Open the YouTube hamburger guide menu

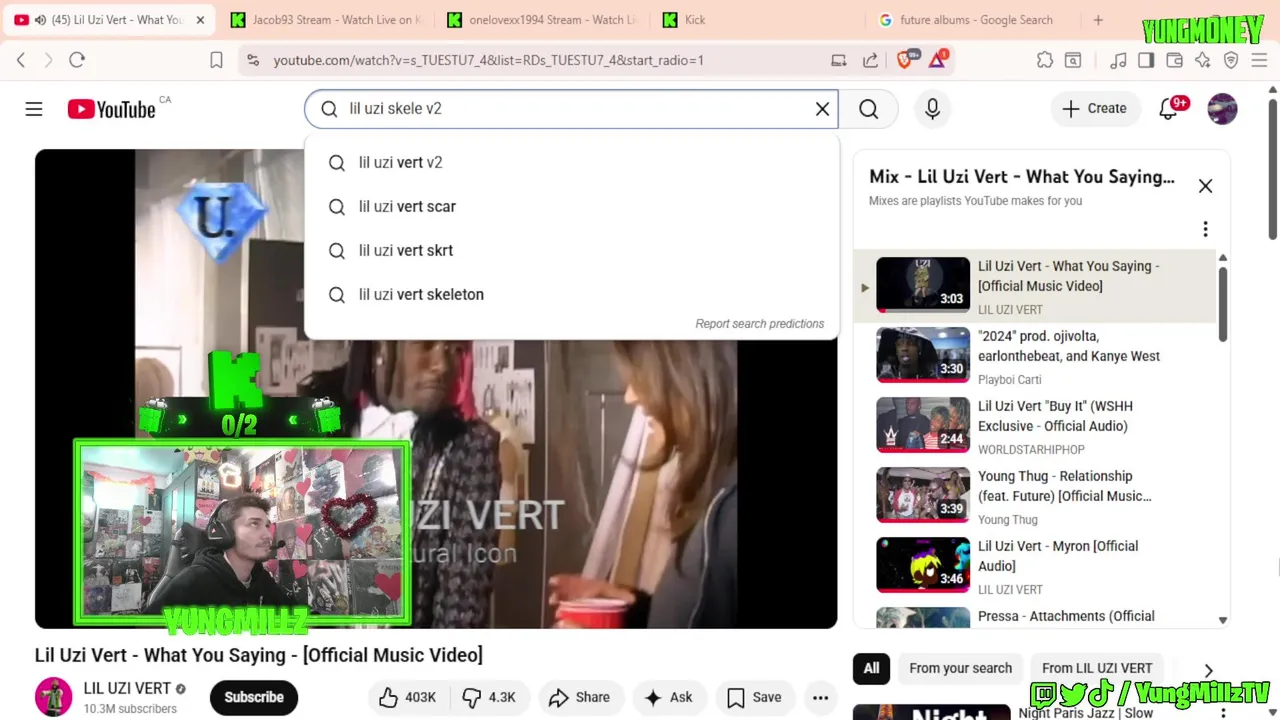(34, 109)
